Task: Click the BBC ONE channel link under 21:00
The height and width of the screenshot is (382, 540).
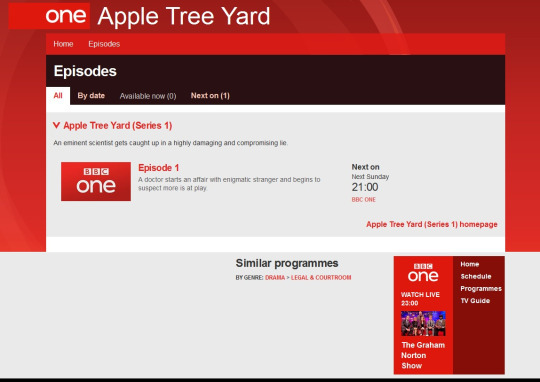Action: (364, 200)
